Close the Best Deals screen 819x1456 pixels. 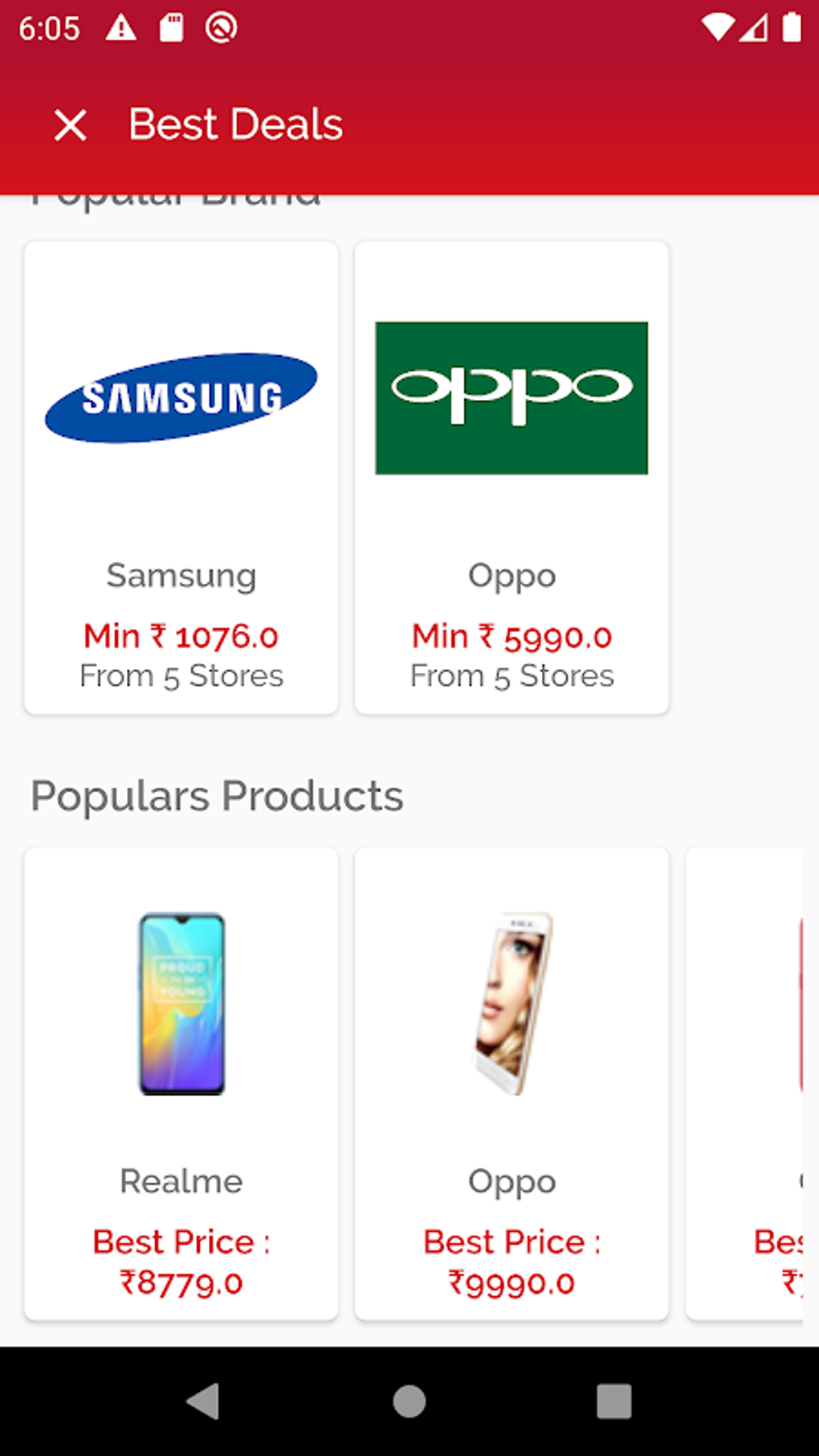71,125
